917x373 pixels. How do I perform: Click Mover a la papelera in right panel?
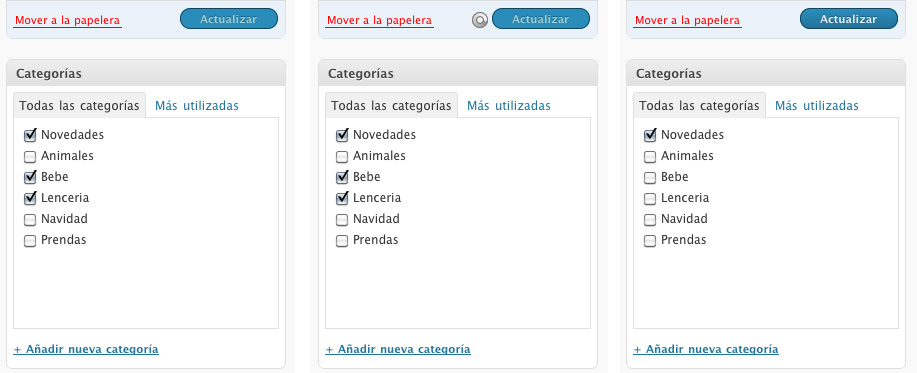pyautogui.click(x=687, y=20)
